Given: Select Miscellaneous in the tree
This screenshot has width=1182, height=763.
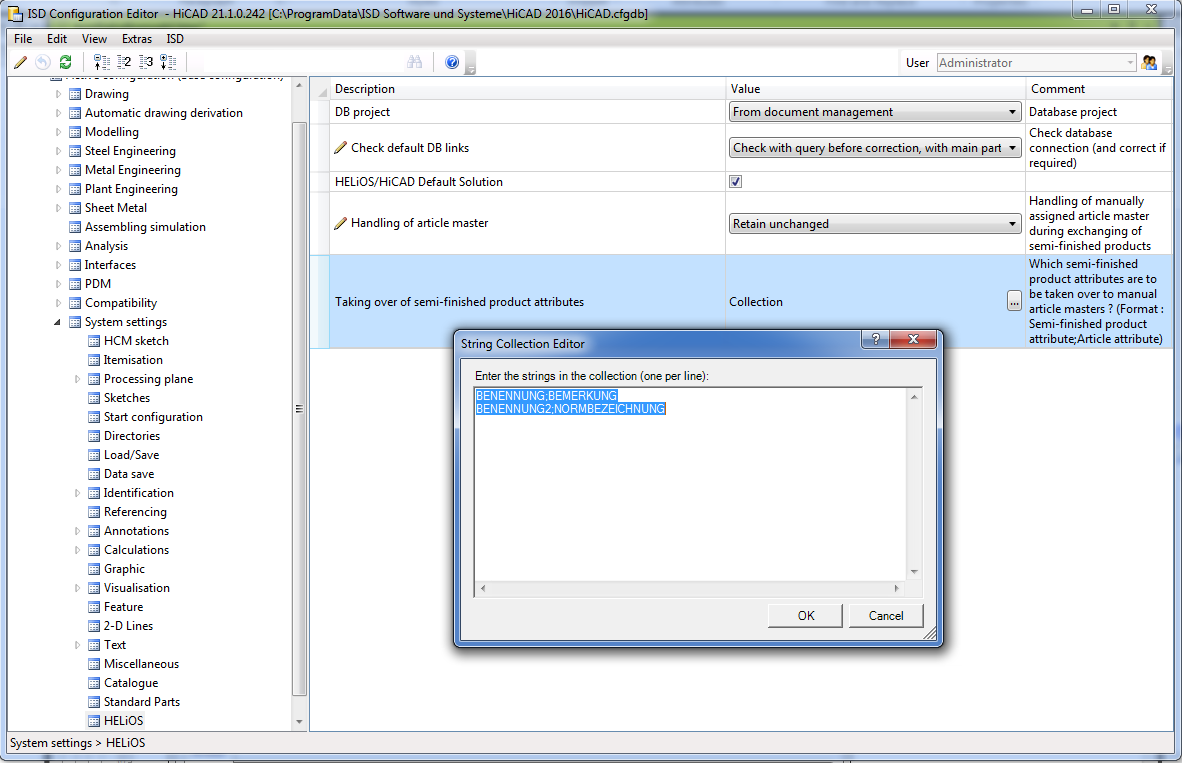Looking at the screenshot, I should coord(141,663).
